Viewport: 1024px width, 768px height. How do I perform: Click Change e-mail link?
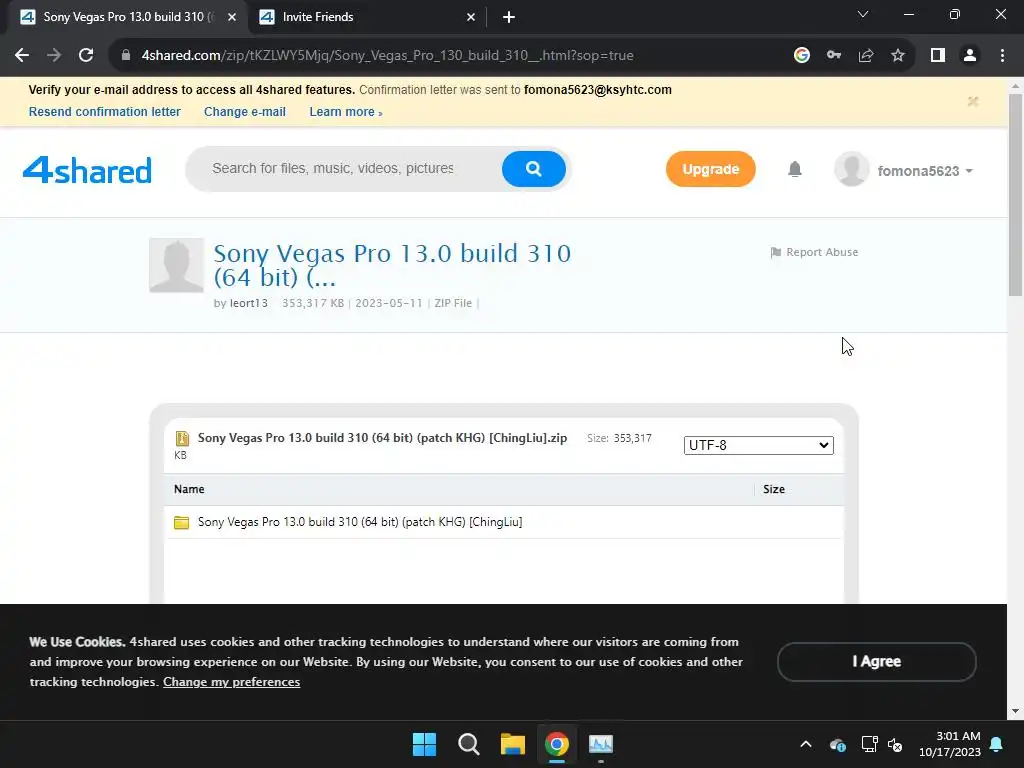click(x=245, y=112)
